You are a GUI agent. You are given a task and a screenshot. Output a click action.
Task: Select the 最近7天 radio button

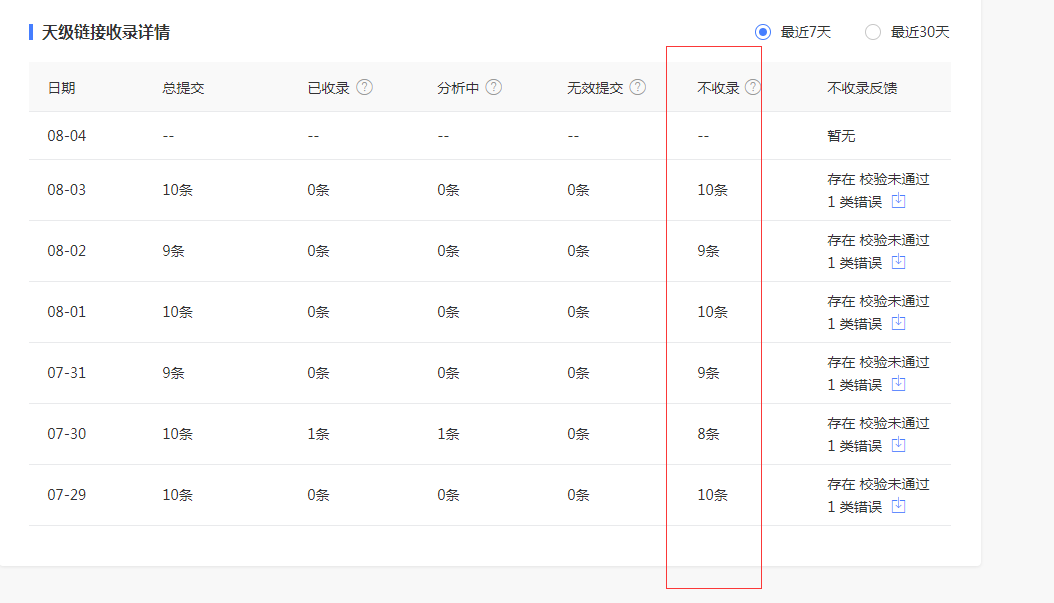click(763, 32)
